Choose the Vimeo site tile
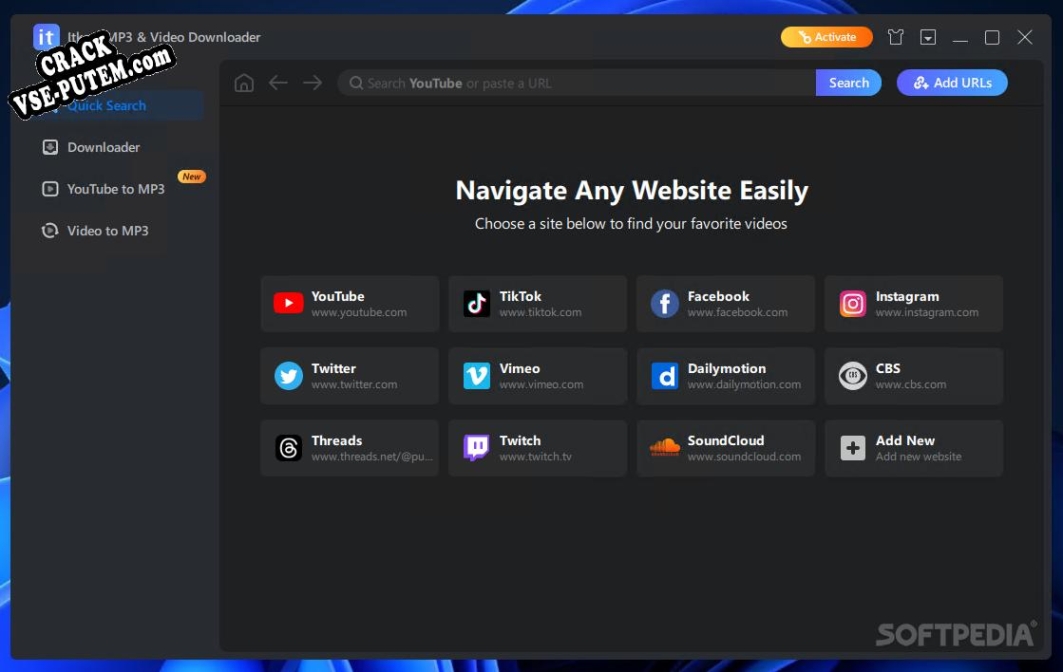 tap(538, 376)
